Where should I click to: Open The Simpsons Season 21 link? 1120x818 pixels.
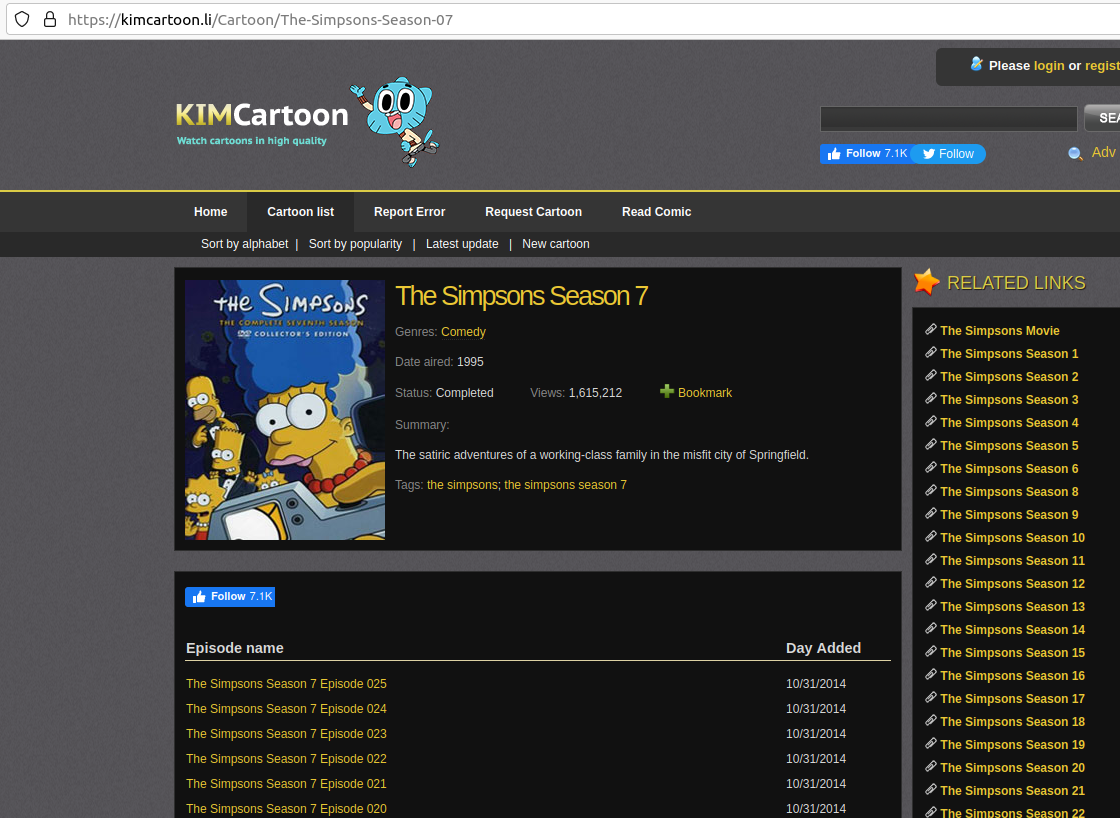coord(1013,791)
